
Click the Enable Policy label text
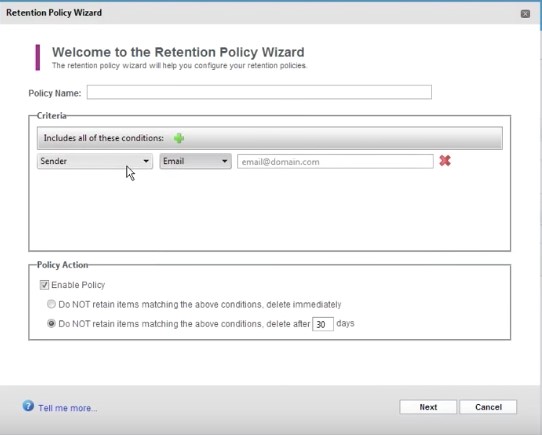[78, 285]
